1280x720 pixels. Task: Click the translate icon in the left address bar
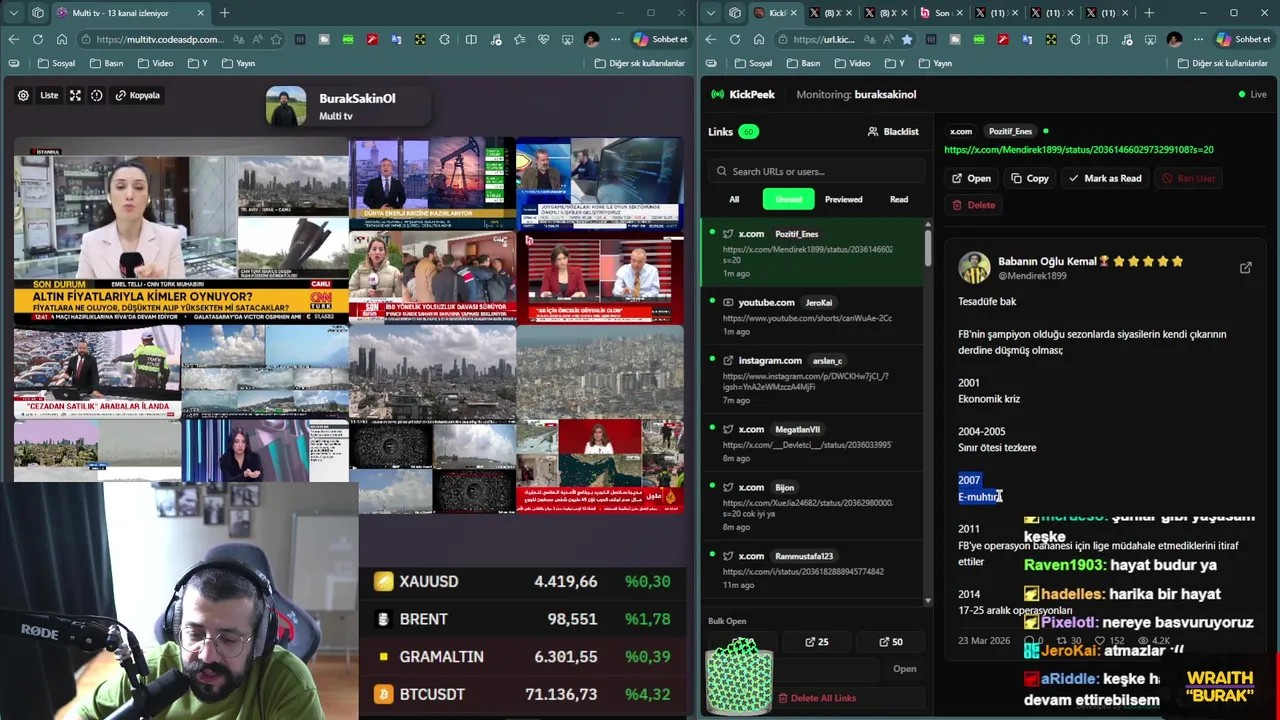tap(240, 39)
